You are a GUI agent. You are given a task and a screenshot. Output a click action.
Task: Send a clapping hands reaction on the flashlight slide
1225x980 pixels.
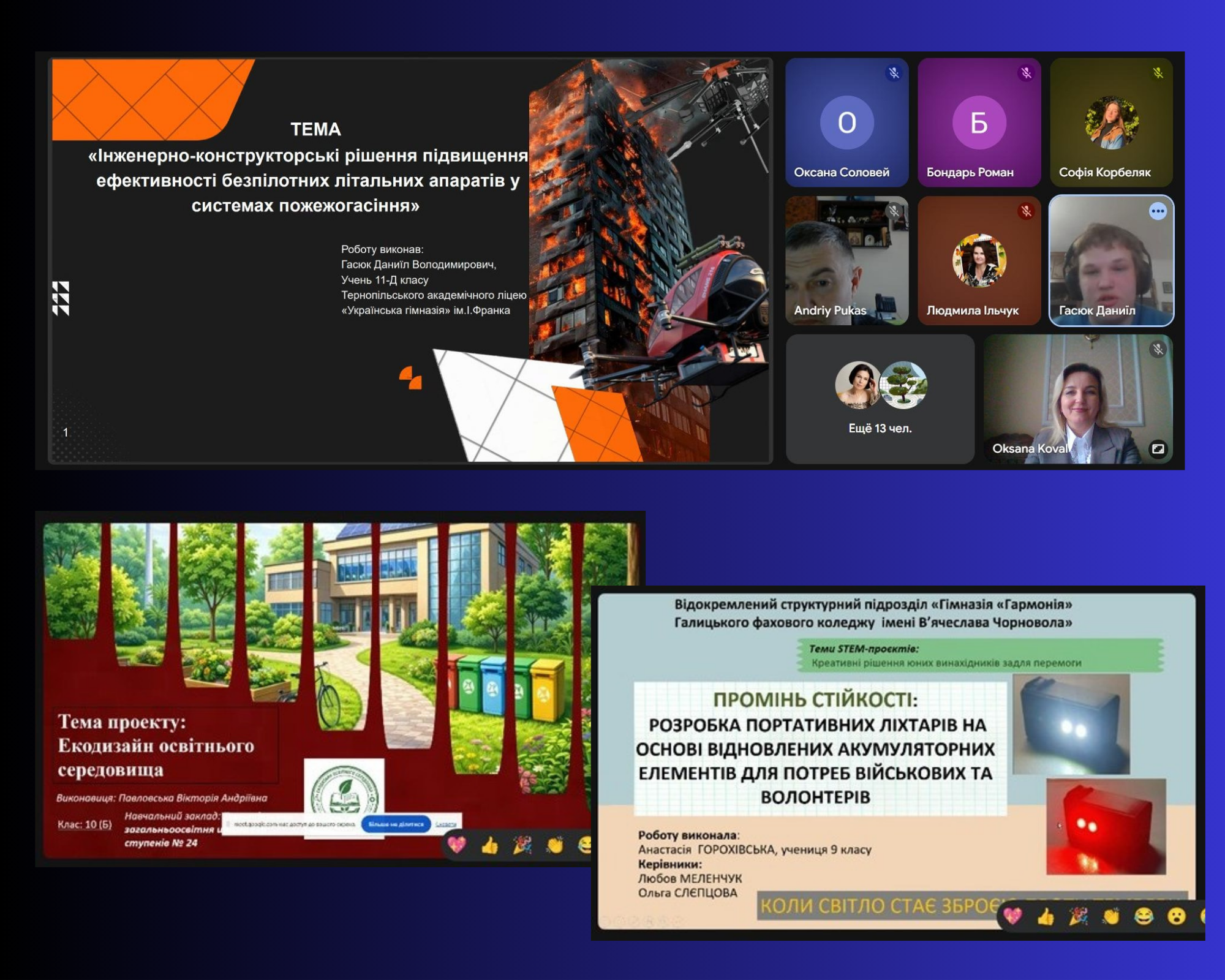(1110, 916)
